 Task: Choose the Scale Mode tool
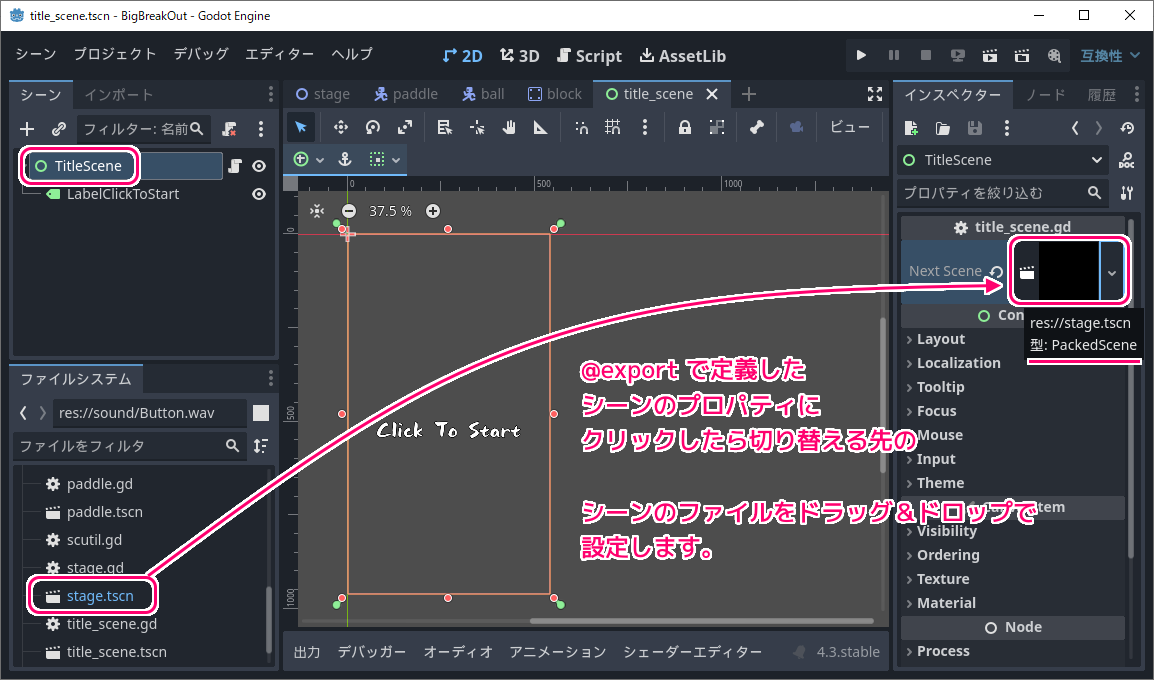(405, 127)
